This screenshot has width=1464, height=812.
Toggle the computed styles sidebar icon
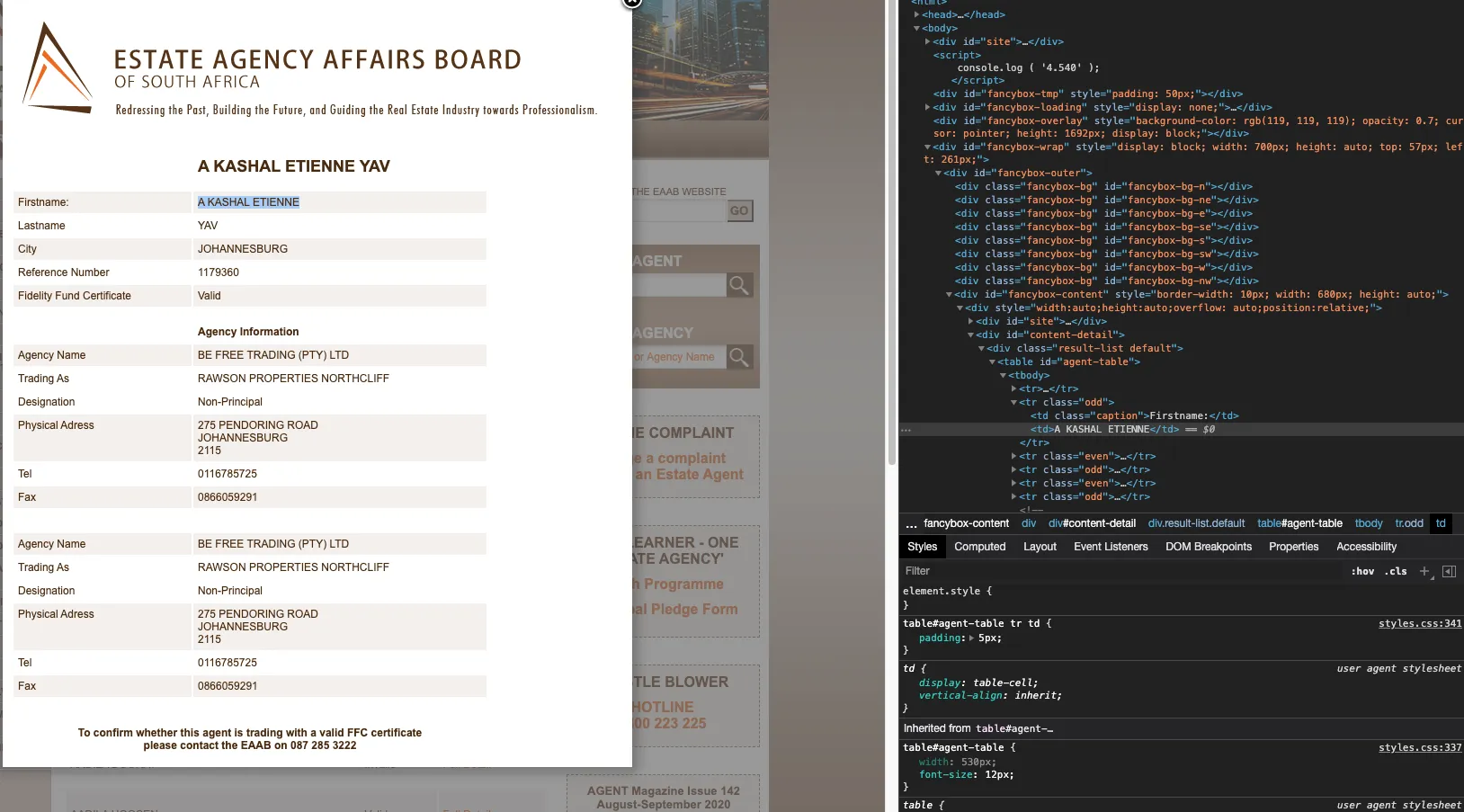point(1449,571)
